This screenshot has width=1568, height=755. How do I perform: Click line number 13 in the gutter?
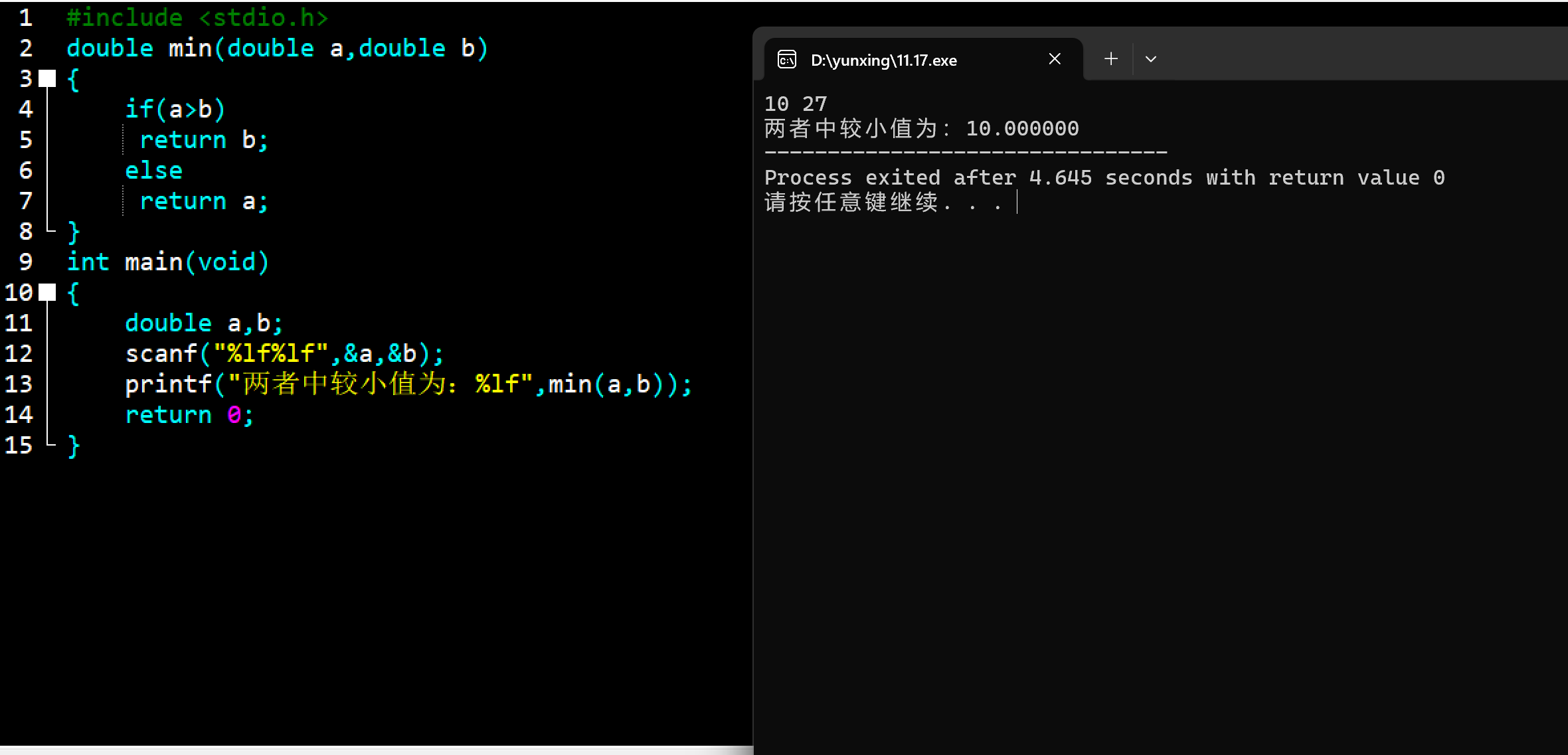[19, 384]
